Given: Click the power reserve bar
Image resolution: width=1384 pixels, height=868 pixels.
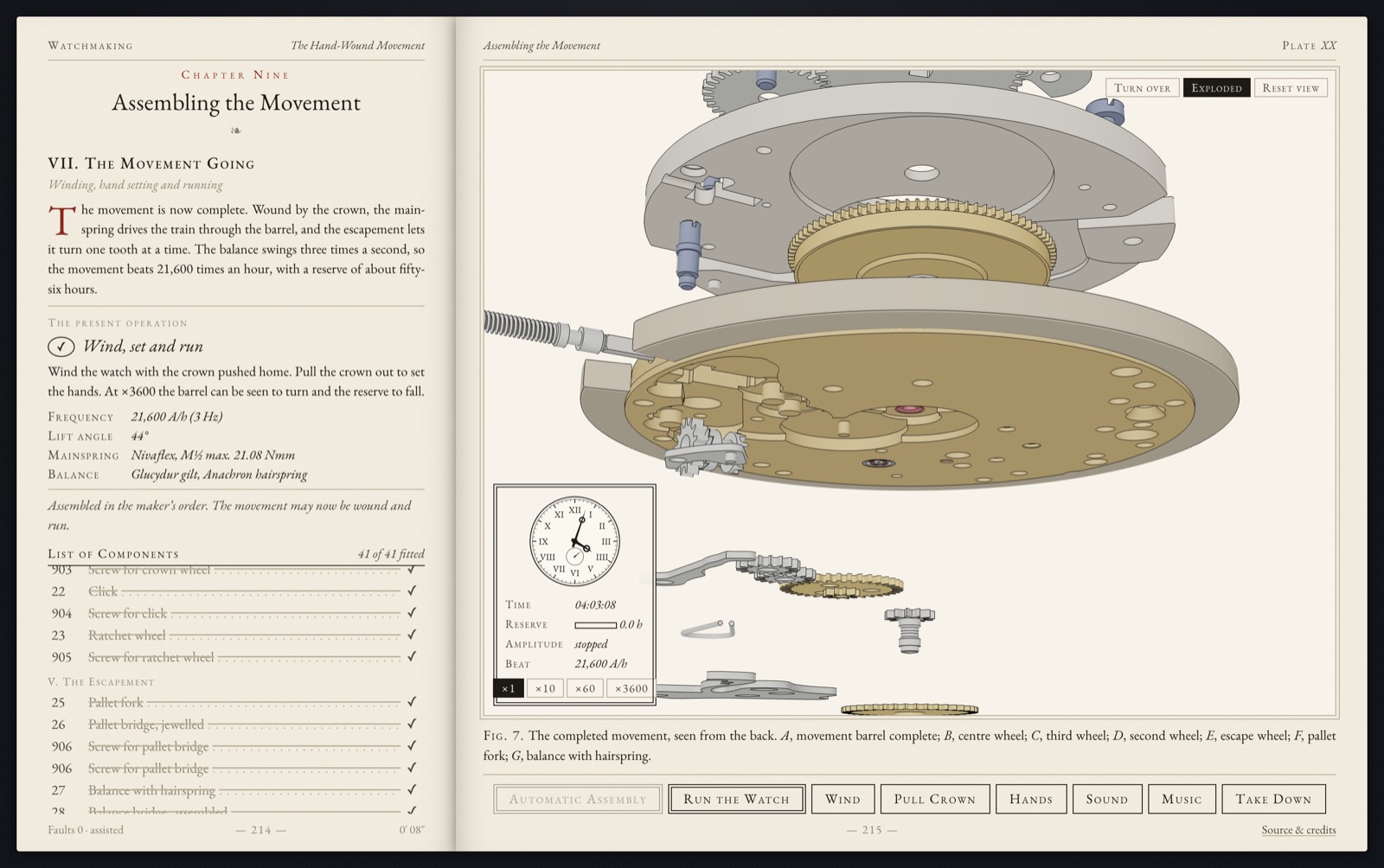Looking at the screenshot, I should click(x=595, y=624).
